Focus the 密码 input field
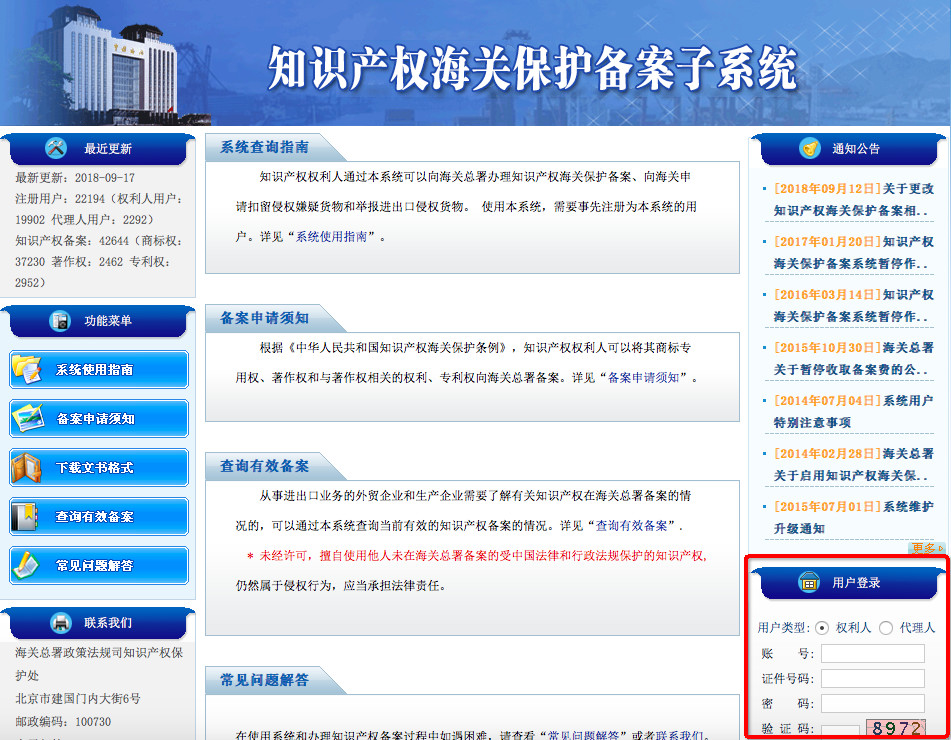The width and height of the screenshot is (951, 740). point(873,704)
